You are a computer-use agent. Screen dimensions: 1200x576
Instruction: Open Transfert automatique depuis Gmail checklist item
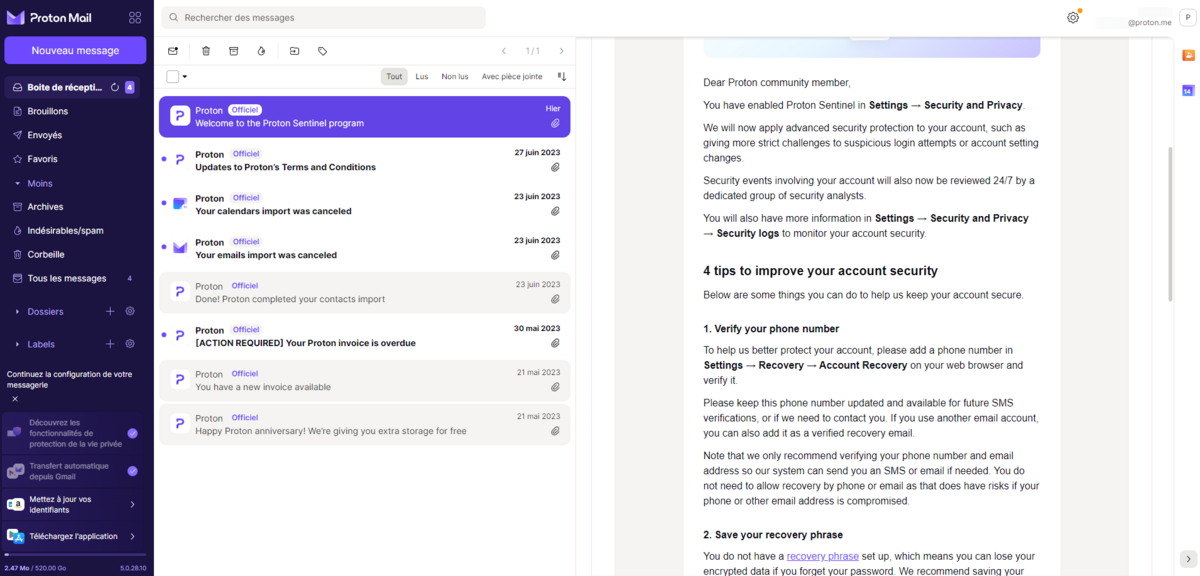click(73, 471)
